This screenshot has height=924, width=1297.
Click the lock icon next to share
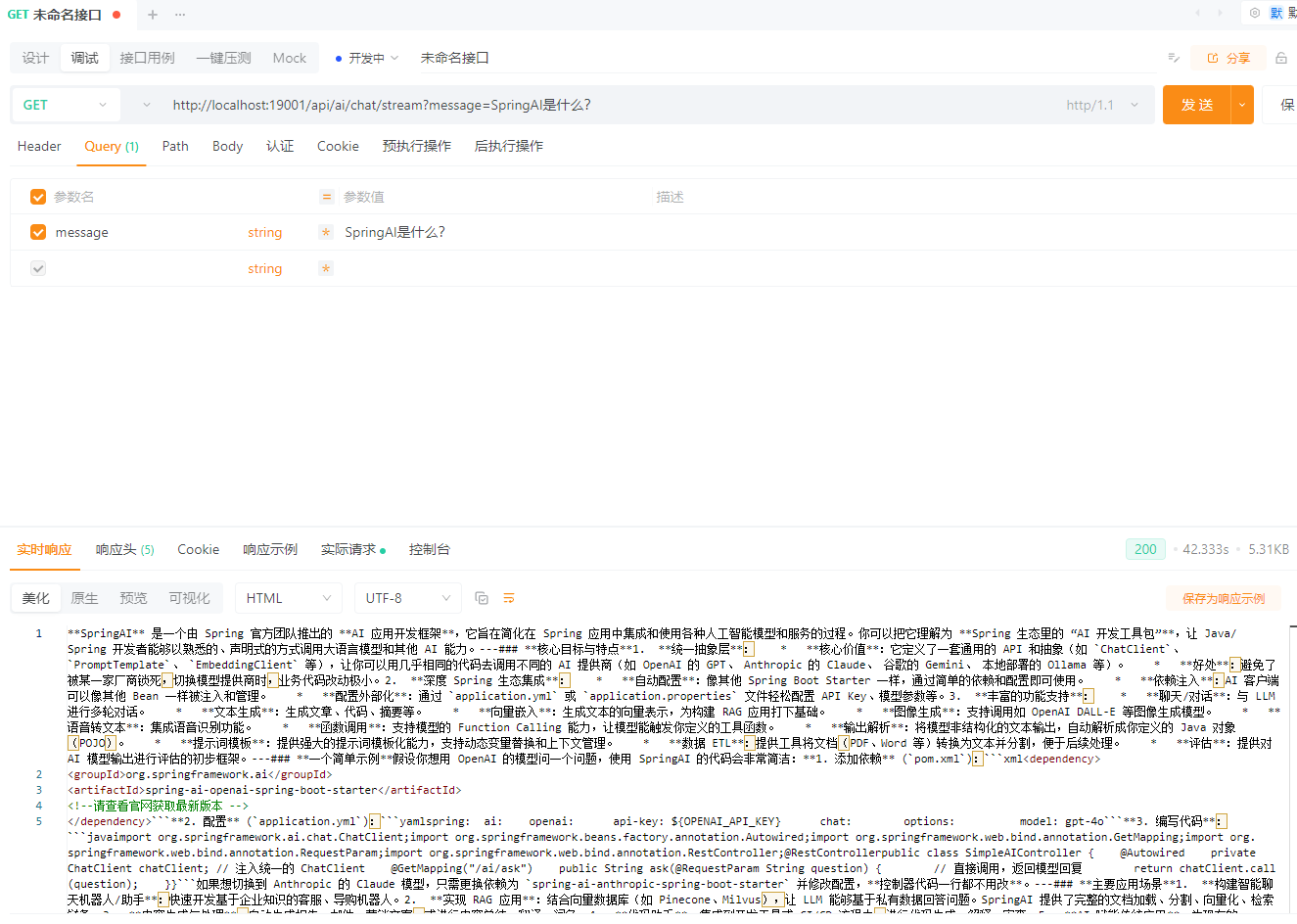click(x=1280, y=58)
